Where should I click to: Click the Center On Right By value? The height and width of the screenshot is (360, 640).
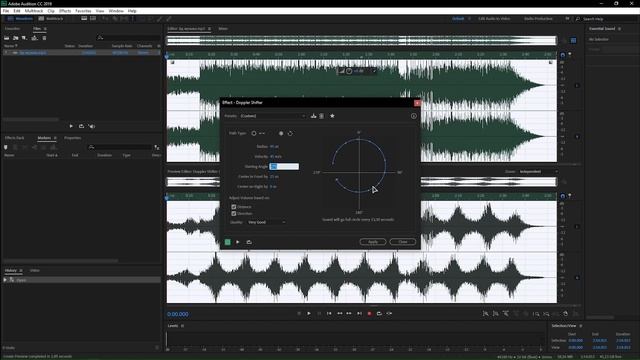point(273,187)
